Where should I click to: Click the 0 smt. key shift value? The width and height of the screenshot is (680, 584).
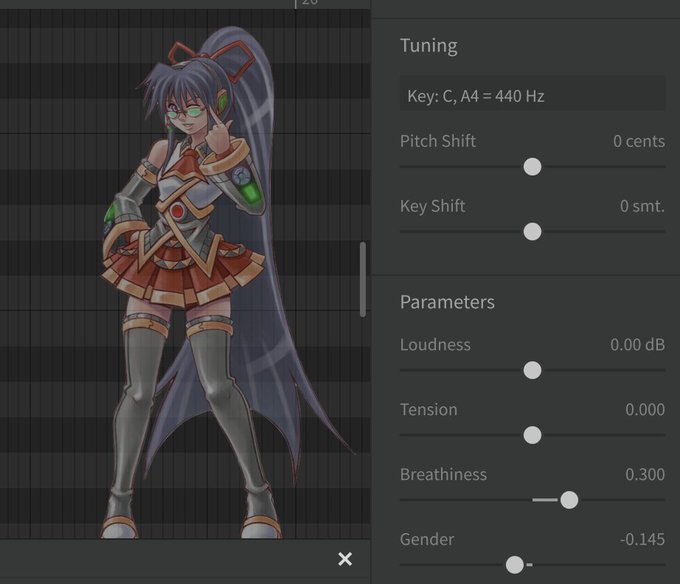642,206
